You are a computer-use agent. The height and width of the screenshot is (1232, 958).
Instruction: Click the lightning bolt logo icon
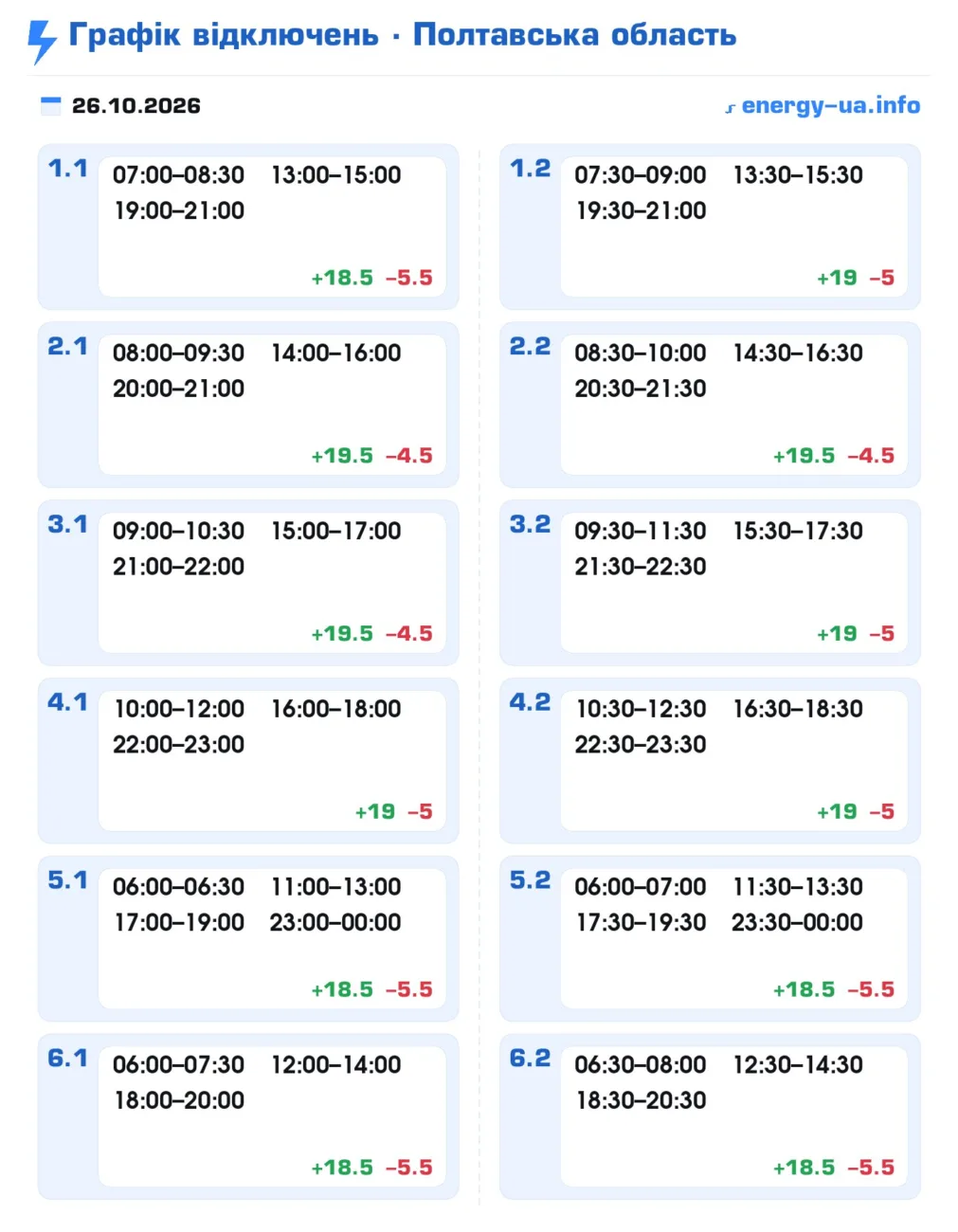click(42, 42)
